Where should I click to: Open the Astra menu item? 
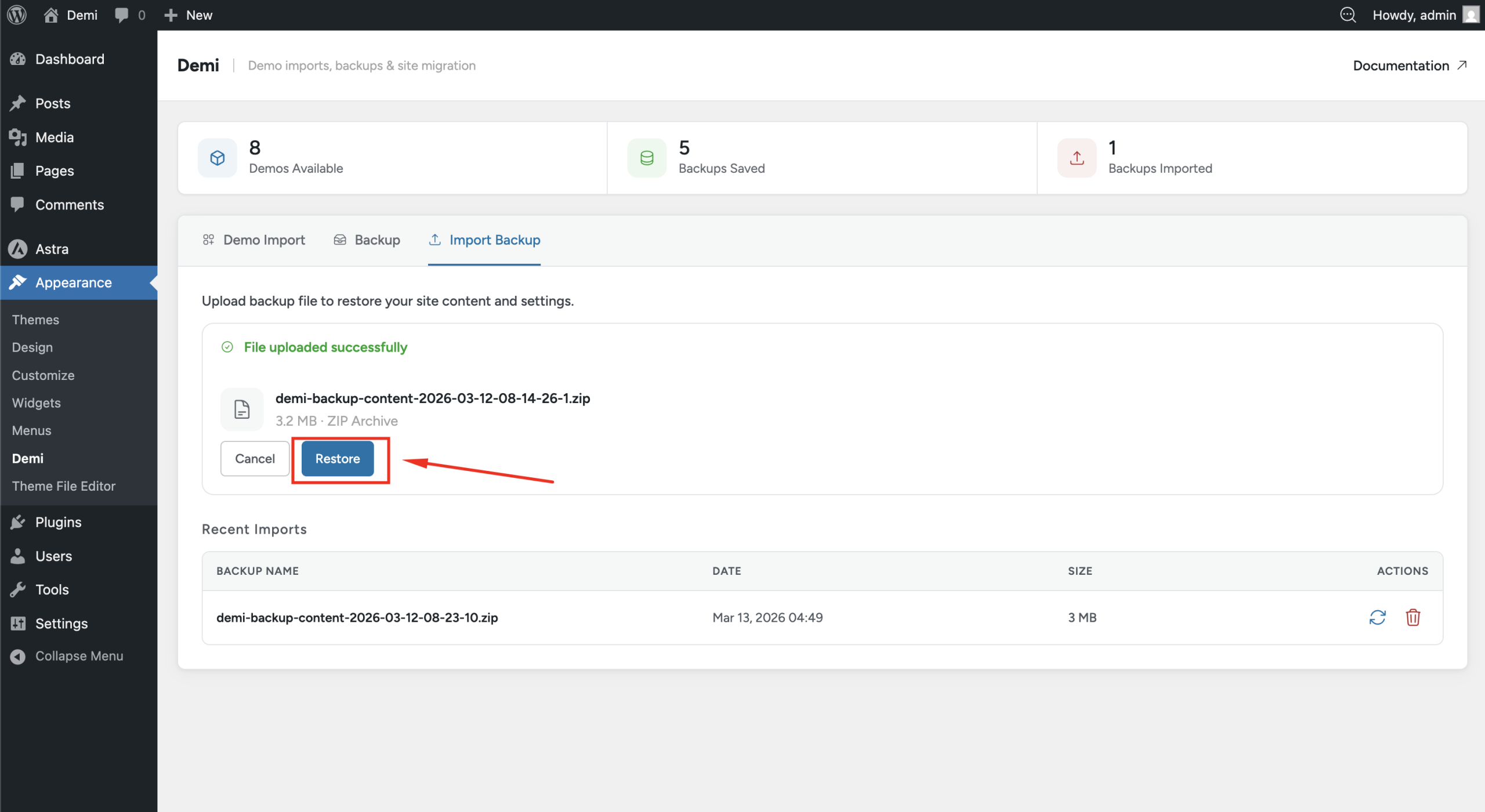[x=52, y=249]
